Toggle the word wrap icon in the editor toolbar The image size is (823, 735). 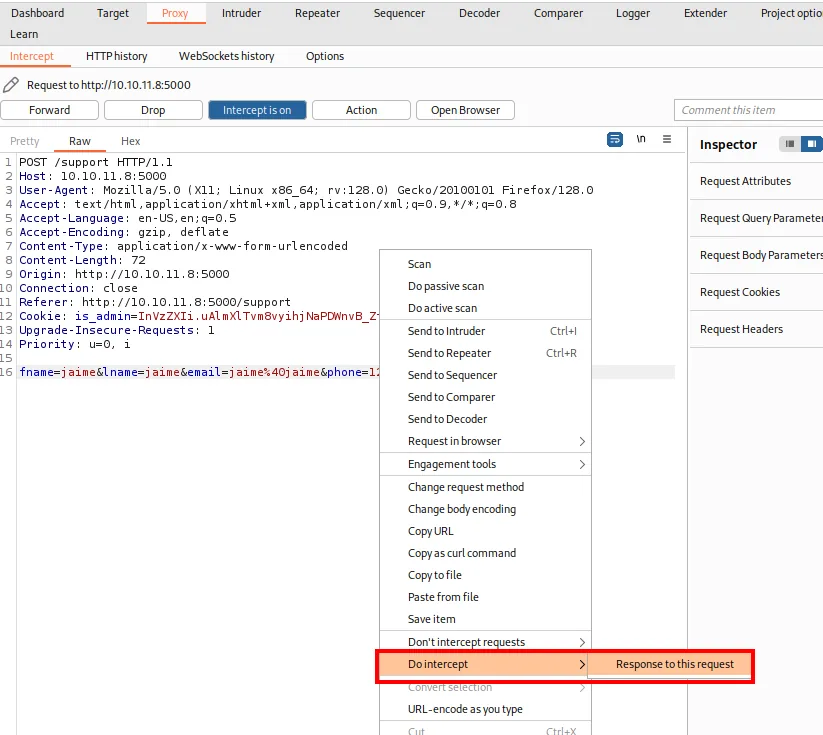pyautogui.click(x=615, y=139)
